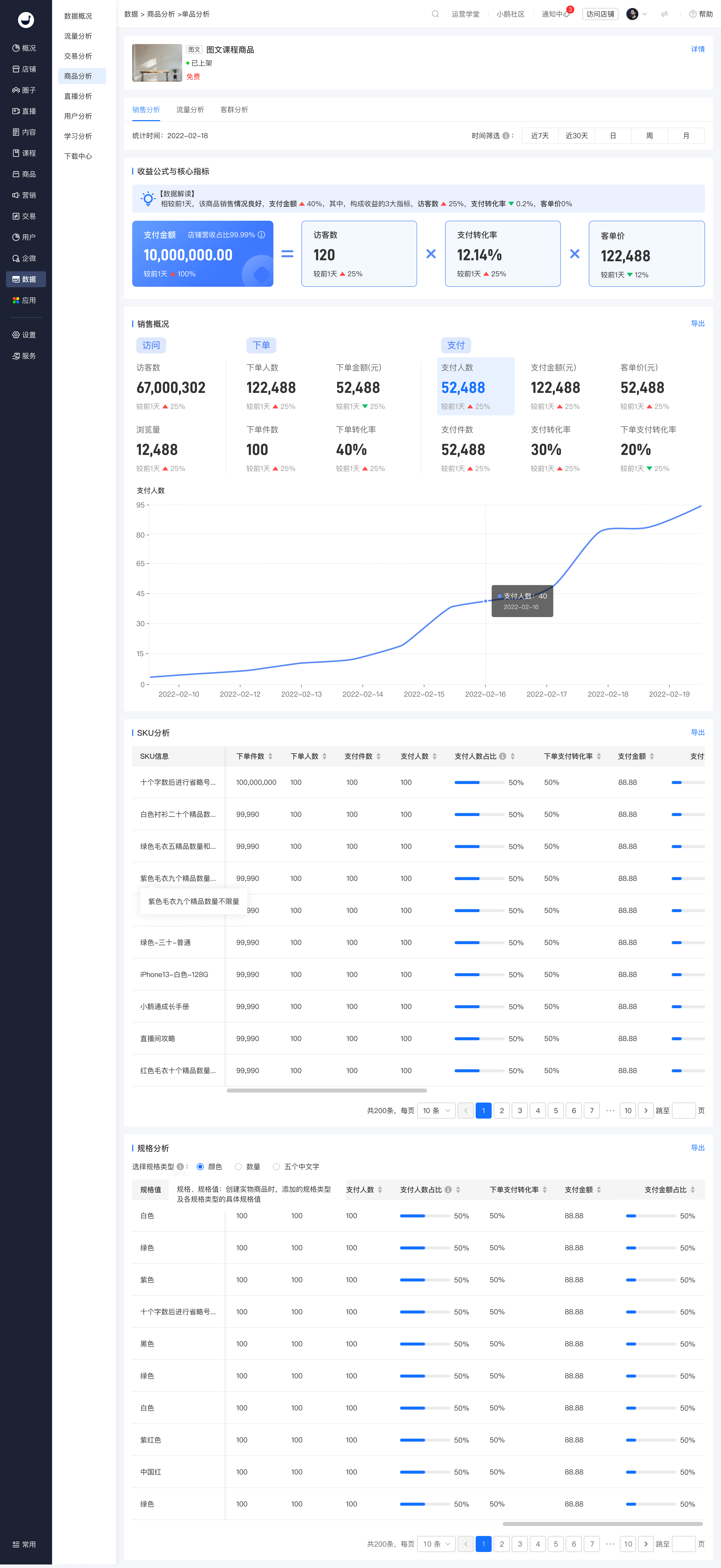This screenshot has height=1568, width=721.
Task: Sort SKU table by 下单件数
Action: [270, 757]
